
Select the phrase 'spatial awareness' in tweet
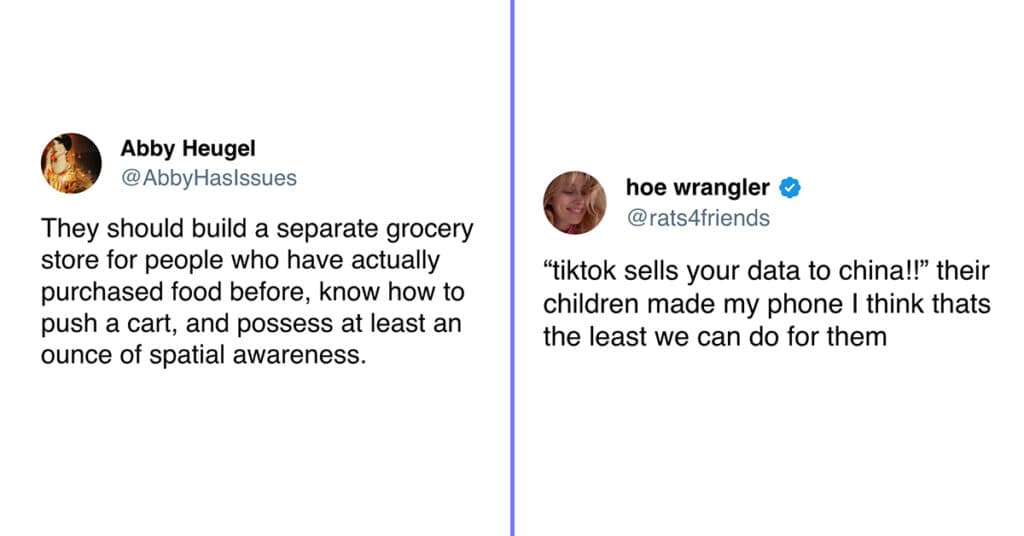(x=257, y=356)
